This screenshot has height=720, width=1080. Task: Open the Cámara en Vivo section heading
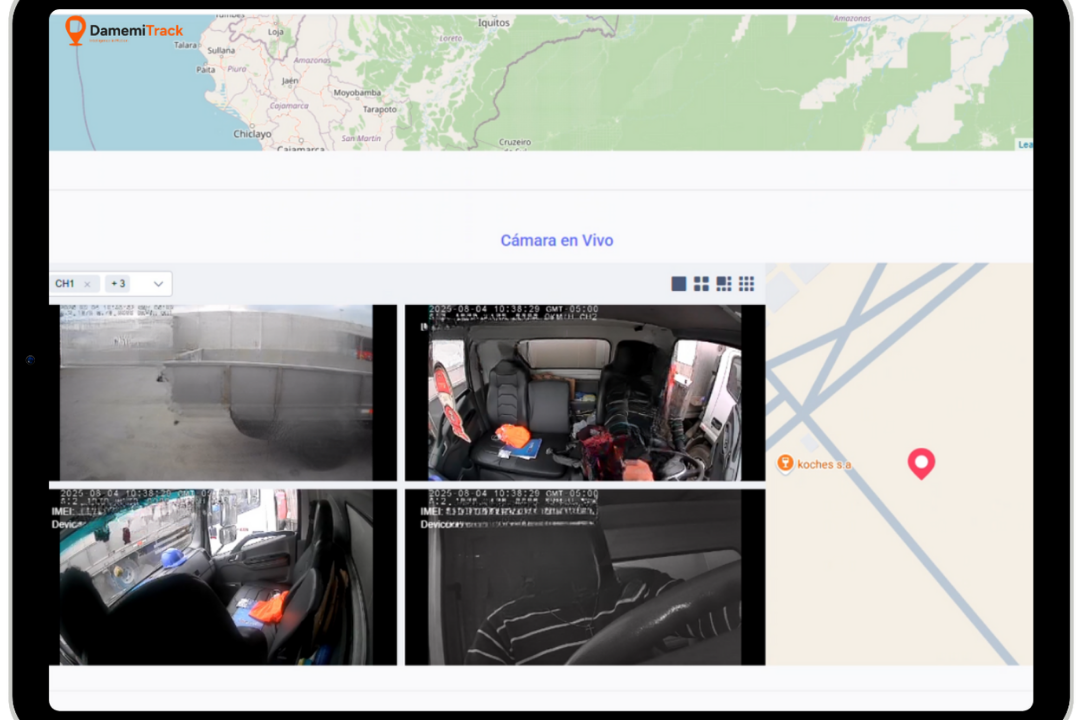point(556,241)
